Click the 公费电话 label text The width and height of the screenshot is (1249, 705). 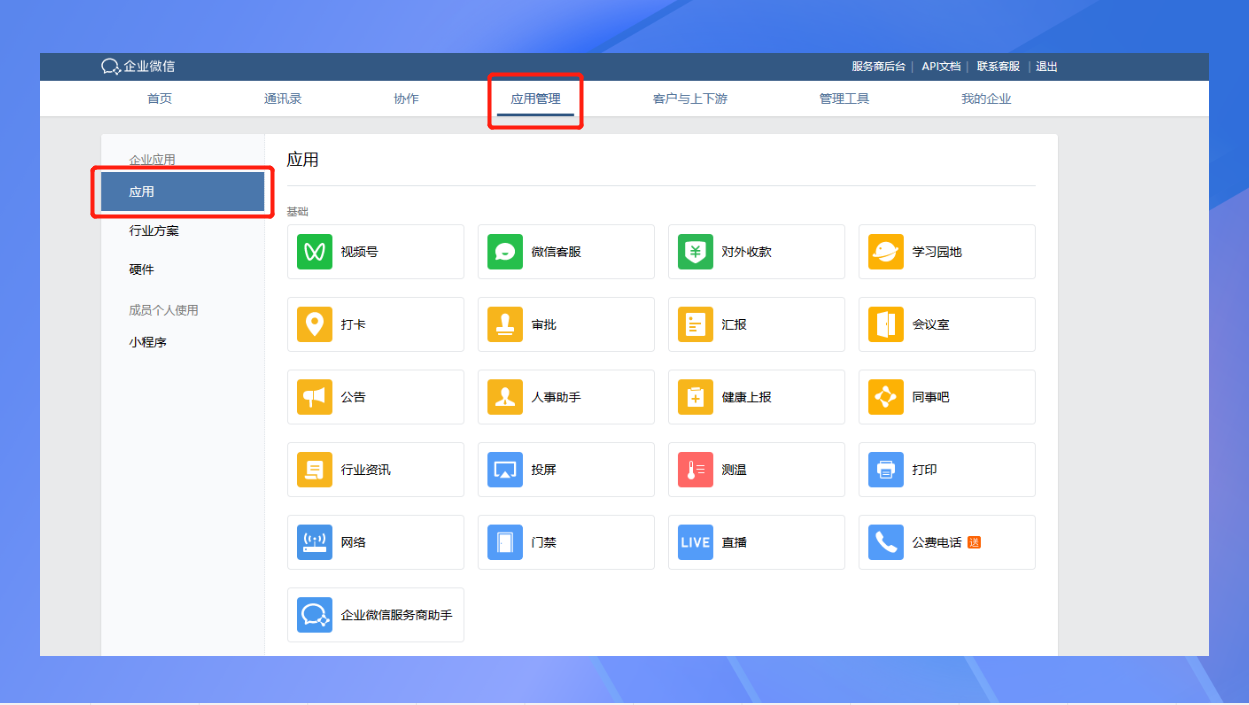937,543
